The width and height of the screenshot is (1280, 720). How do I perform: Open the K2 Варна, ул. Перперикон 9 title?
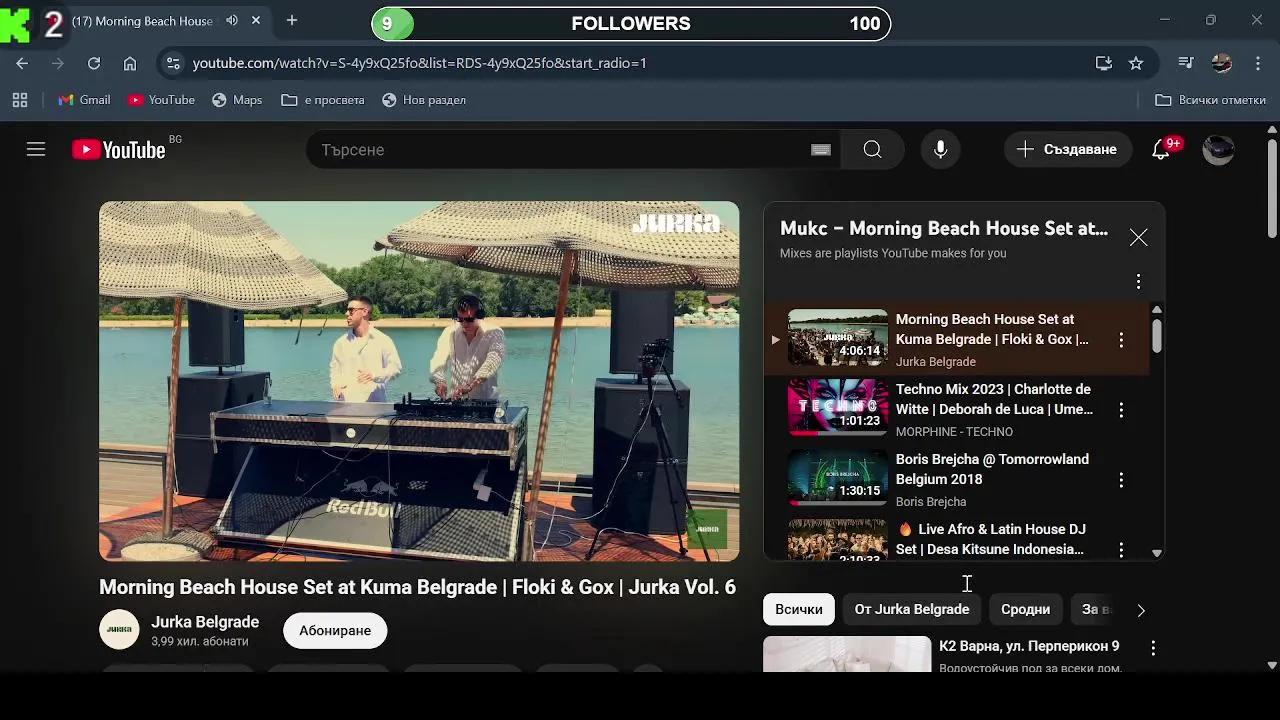pos(1029,646)
